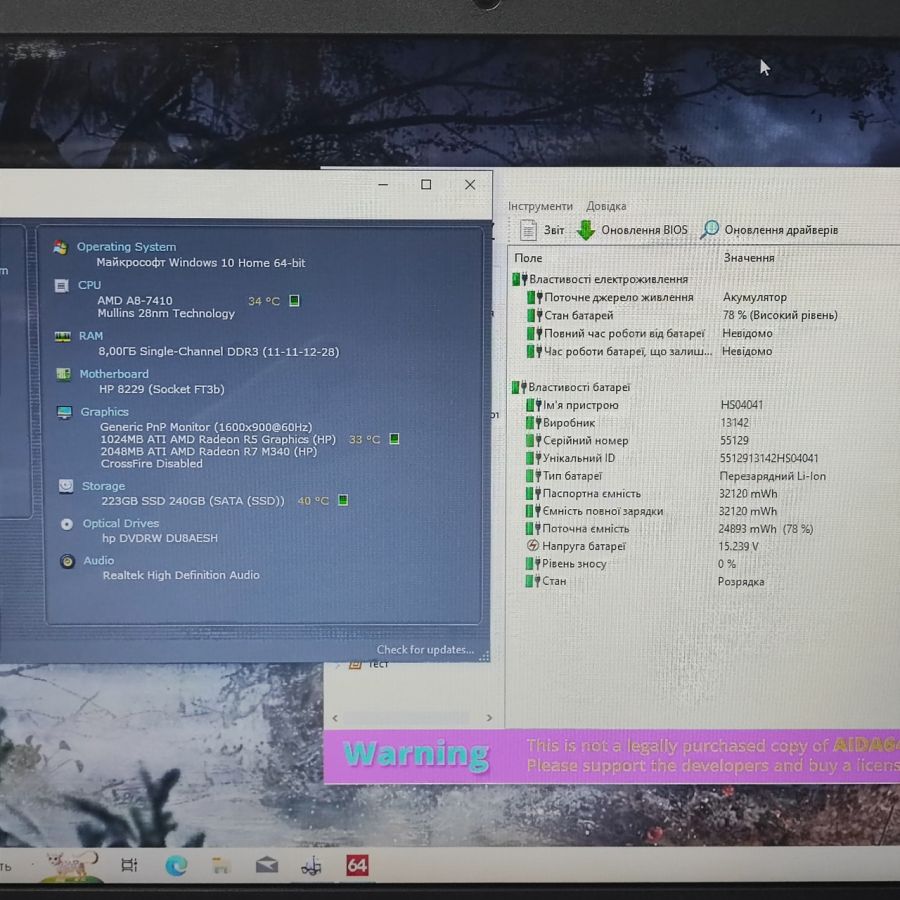This screenshot has height=900, width=900.
Task: Maximize the Speccy window
Action: click(426, 184)
